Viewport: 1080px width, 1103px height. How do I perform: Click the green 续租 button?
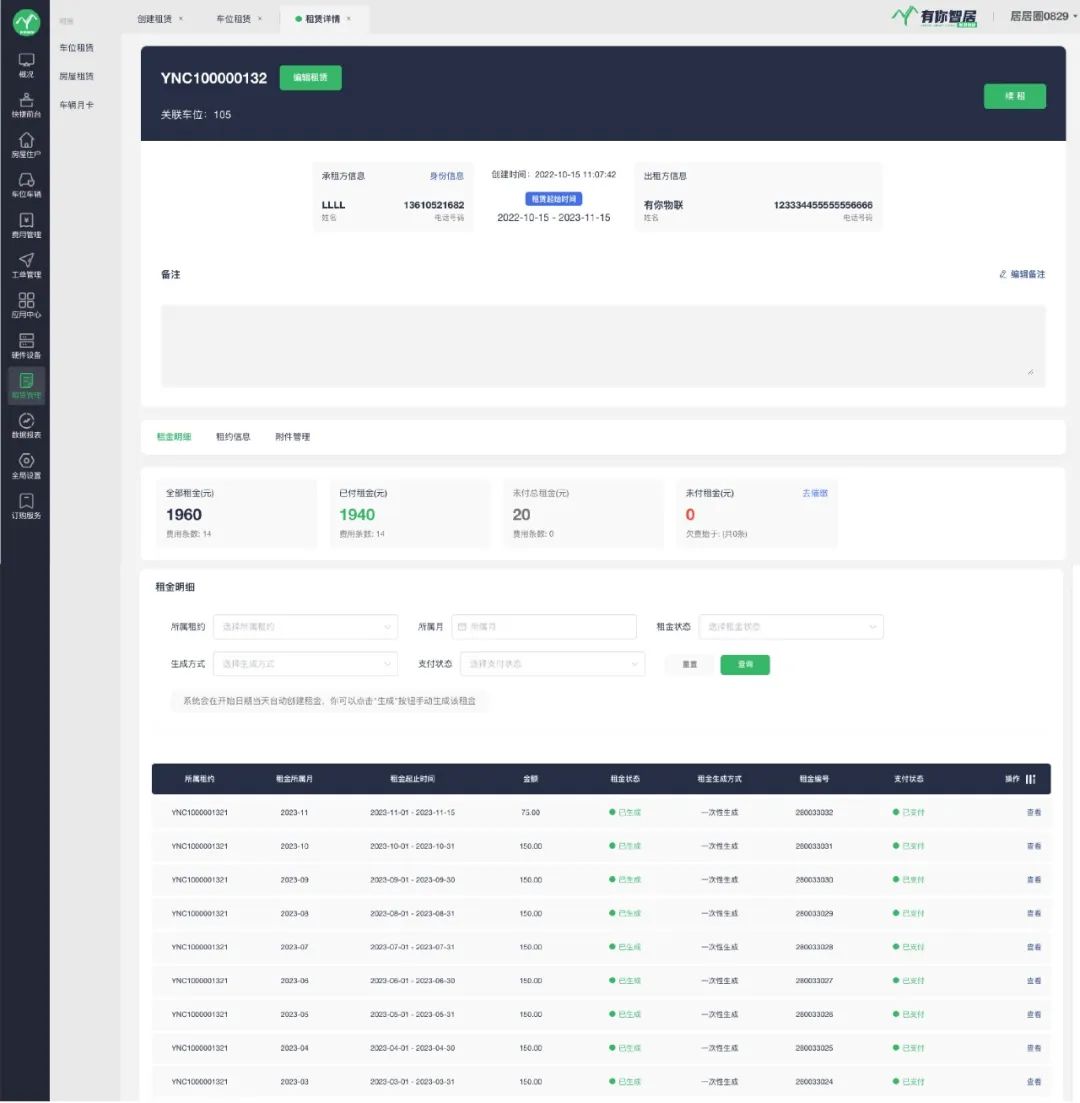point(1014,96)
